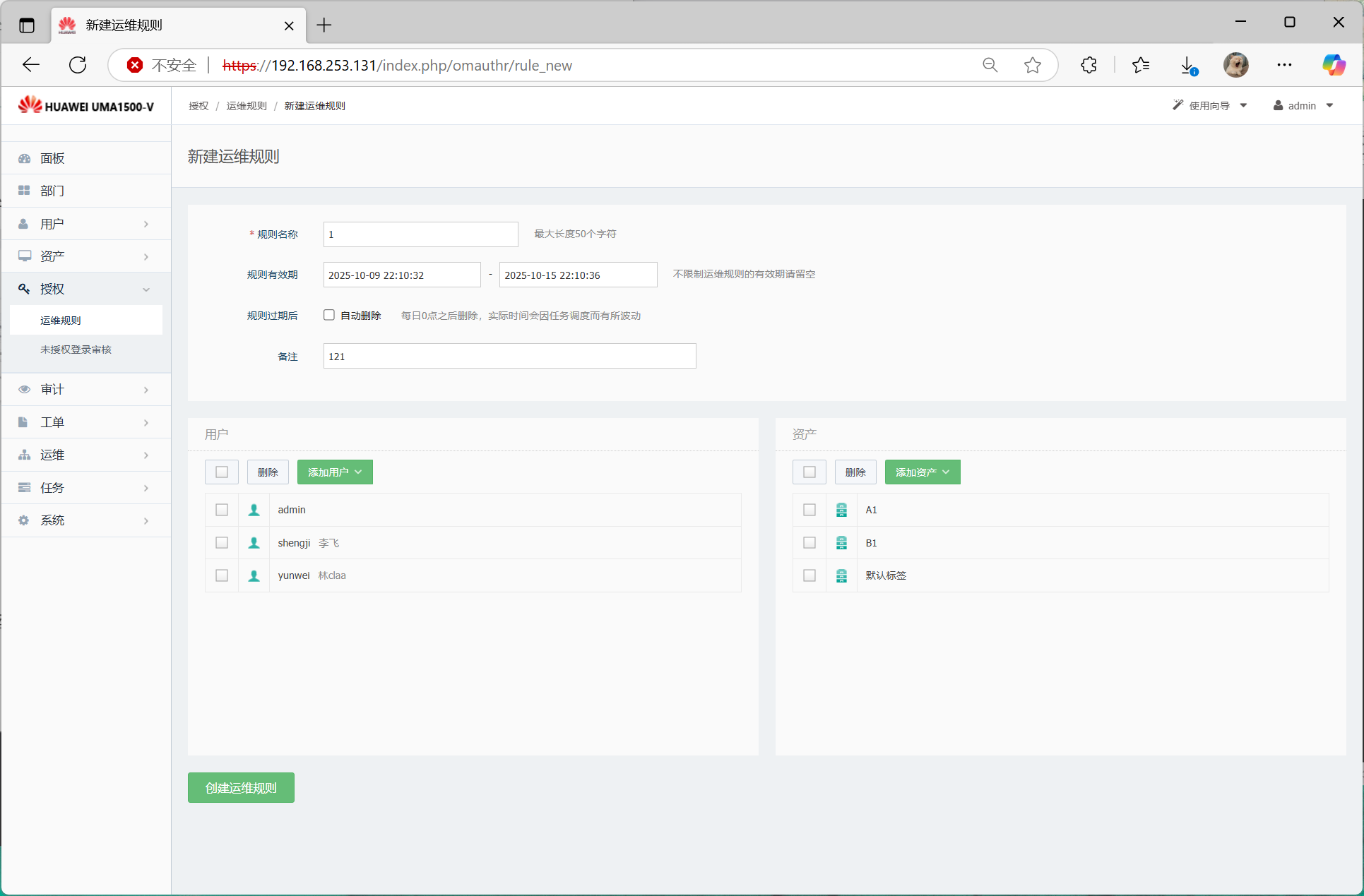Click the 创建运维规则 button

click(x=241, y=788)
